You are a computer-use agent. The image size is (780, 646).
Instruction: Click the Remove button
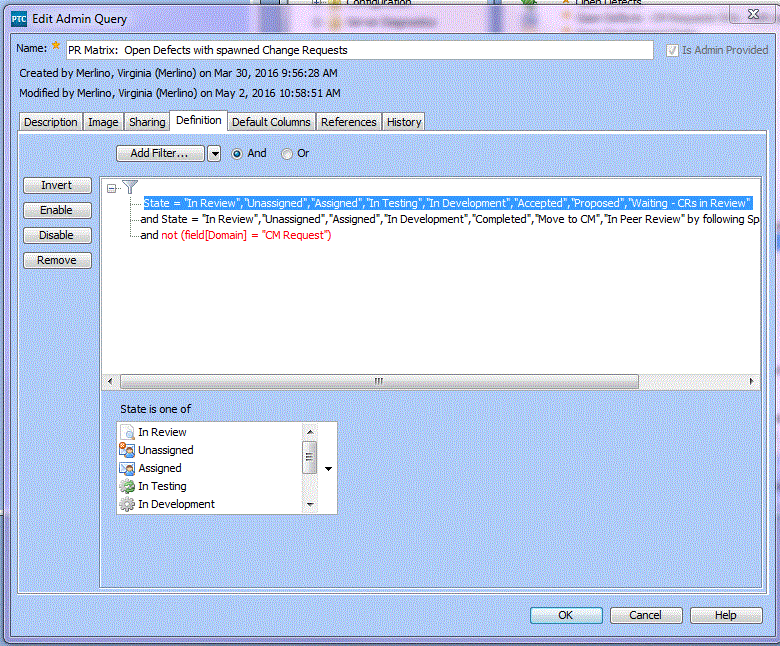[57, 261]
